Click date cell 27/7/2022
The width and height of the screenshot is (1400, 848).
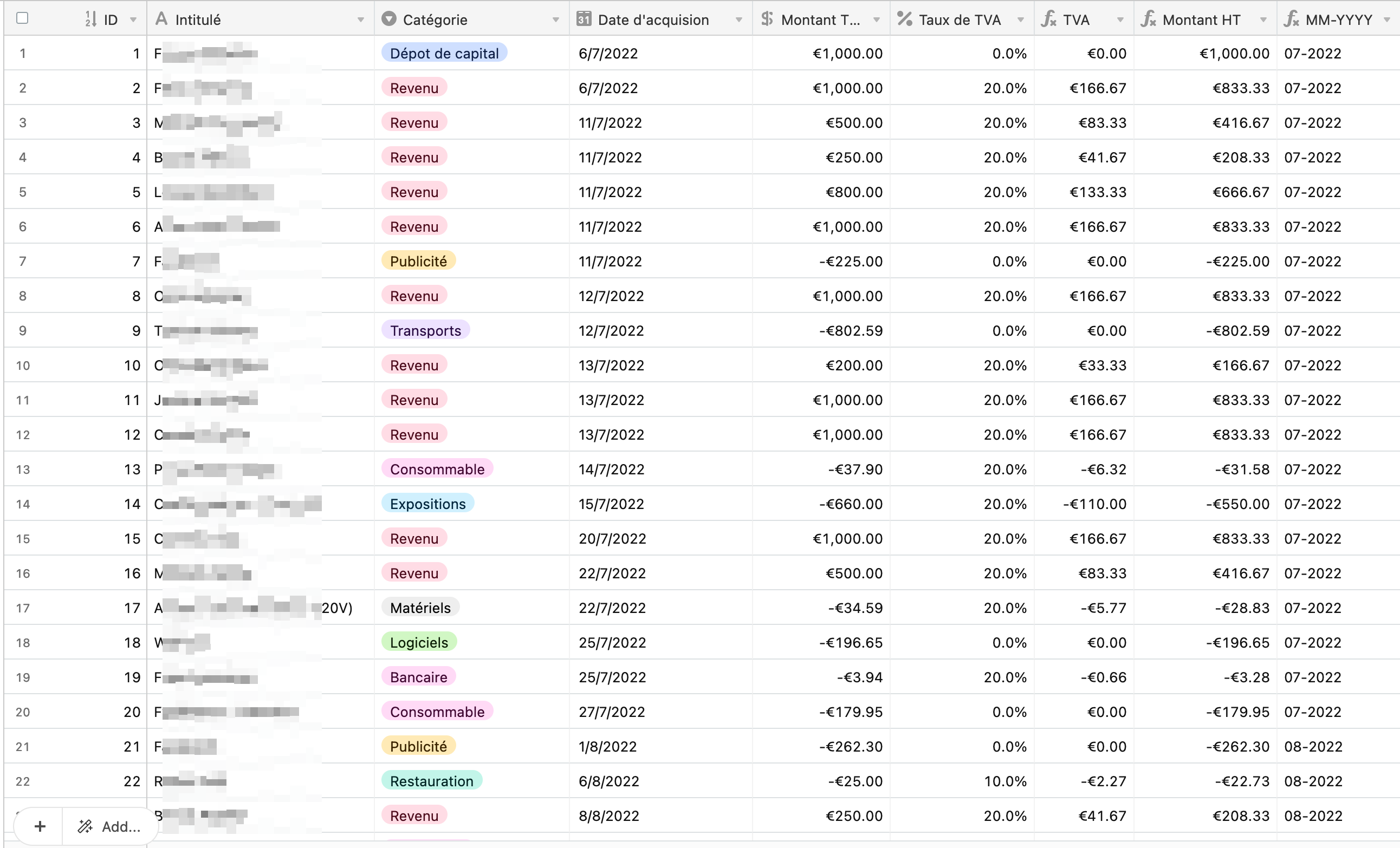[661, 712]
